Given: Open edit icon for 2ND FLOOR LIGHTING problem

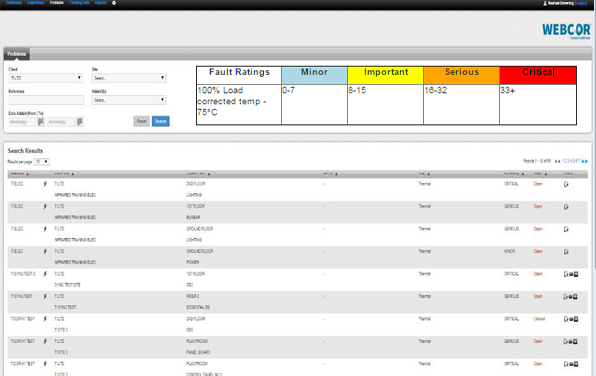Looking at the screenshot, I should pyautogui.click(x=566, y=184).
